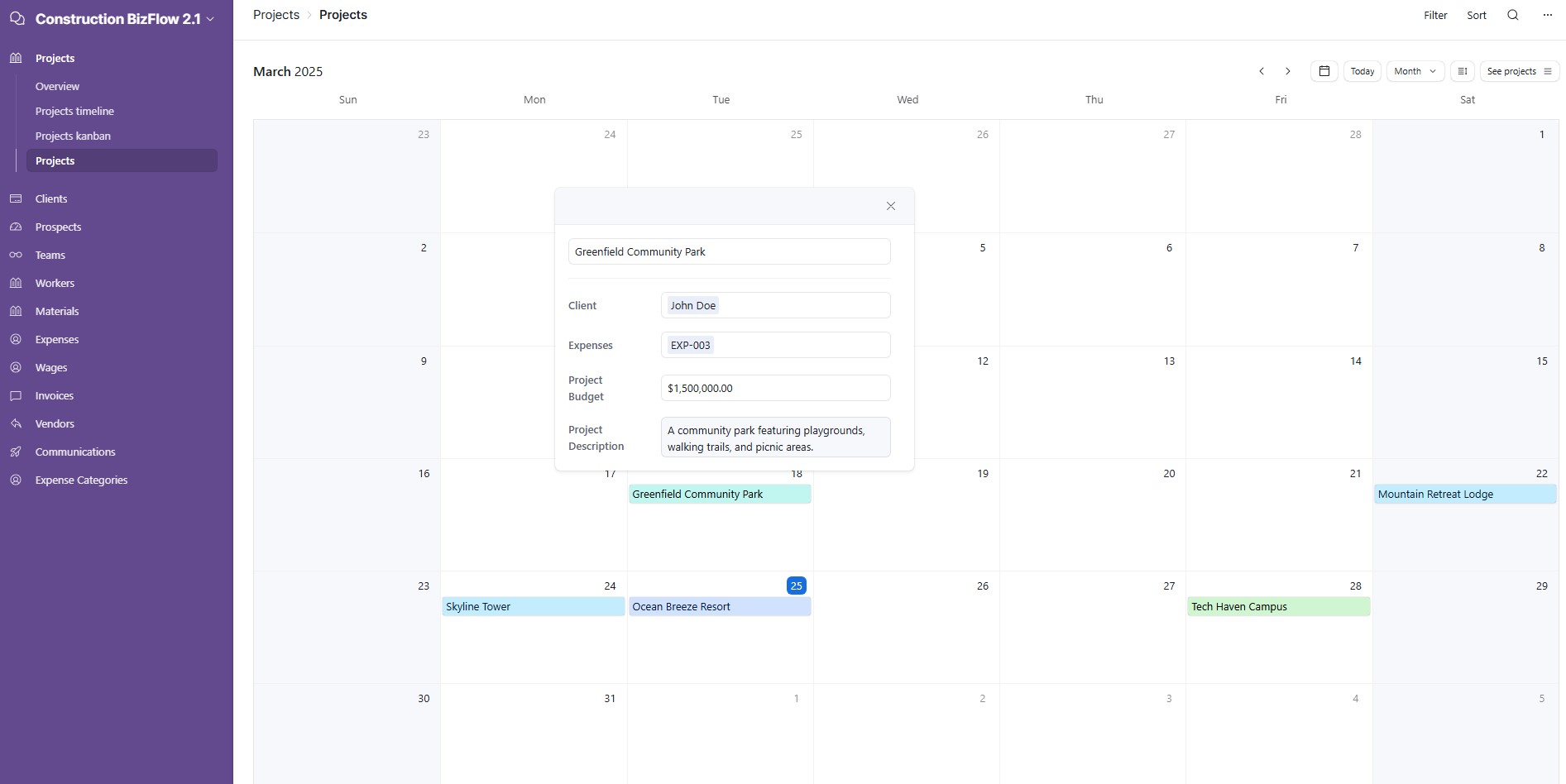The width and height of the screenshot is (1566, 784).
Task: Open Projects kanban in sidebar
Action: click(73, 136)
